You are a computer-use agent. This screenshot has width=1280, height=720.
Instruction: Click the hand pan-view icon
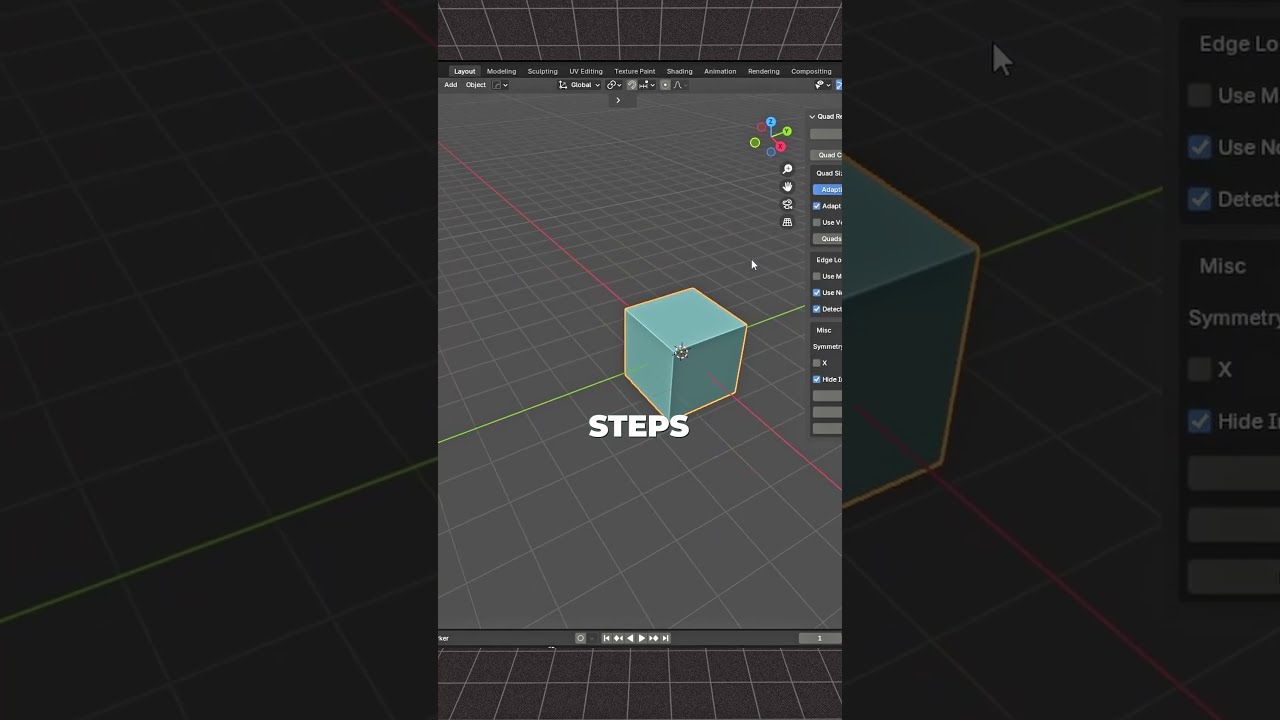(x=787, y=187)
